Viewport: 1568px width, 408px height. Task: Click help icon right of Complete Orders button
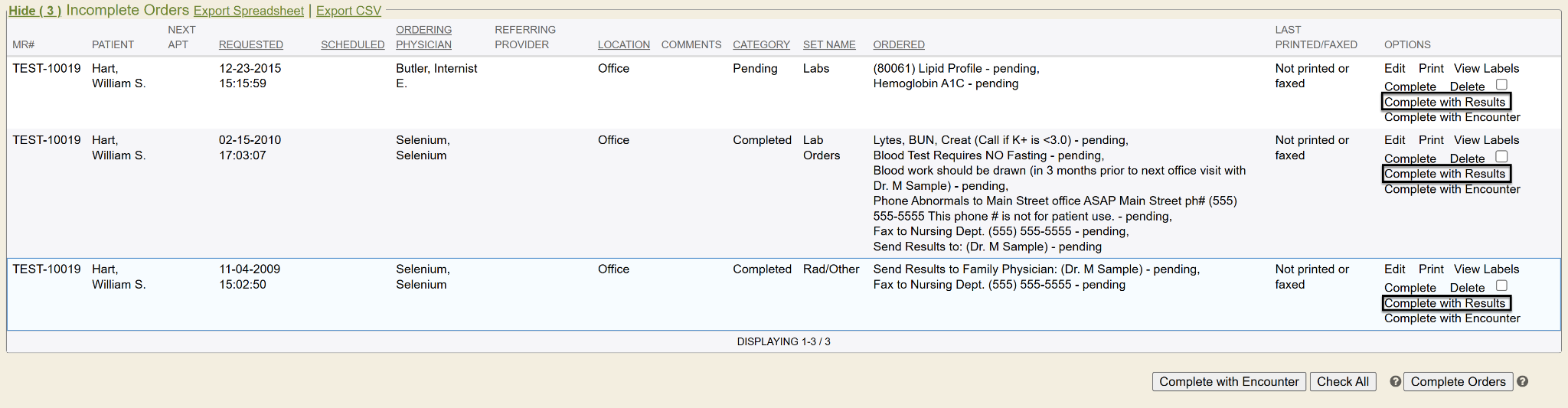point(1522,381)
